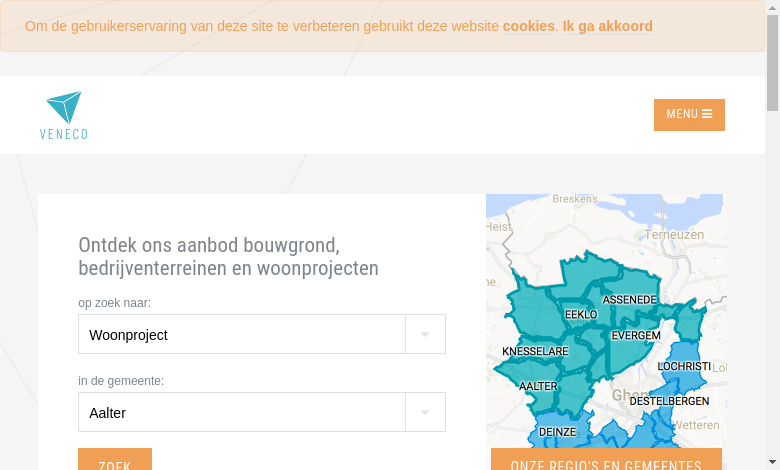780x470 pixels.
Task: Click the Veneco logo
Action: click(64, 115)
